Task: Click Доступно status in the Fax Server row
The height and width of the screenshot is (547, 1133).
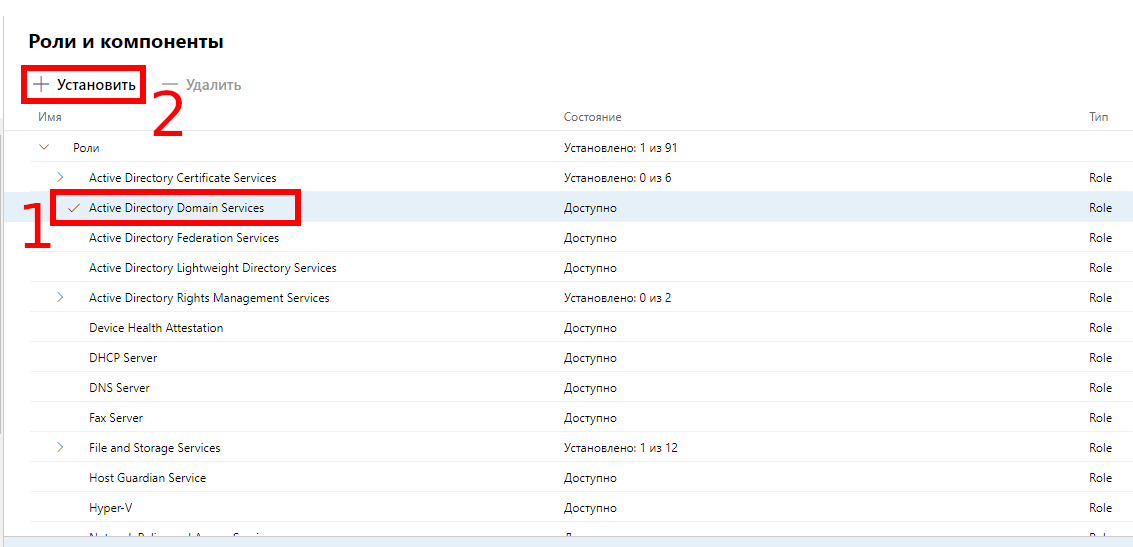Action: (x=590, y=418)
